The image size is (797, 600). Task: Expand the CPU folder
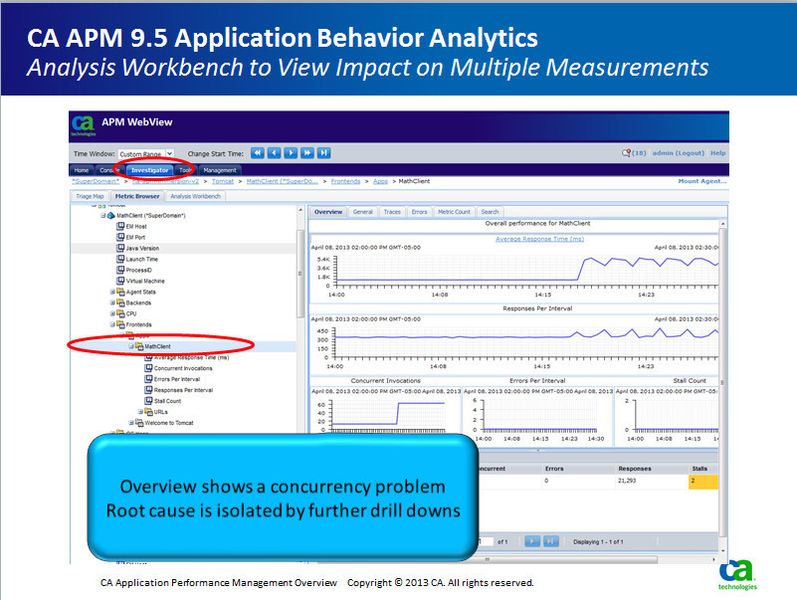click(113, 314)
